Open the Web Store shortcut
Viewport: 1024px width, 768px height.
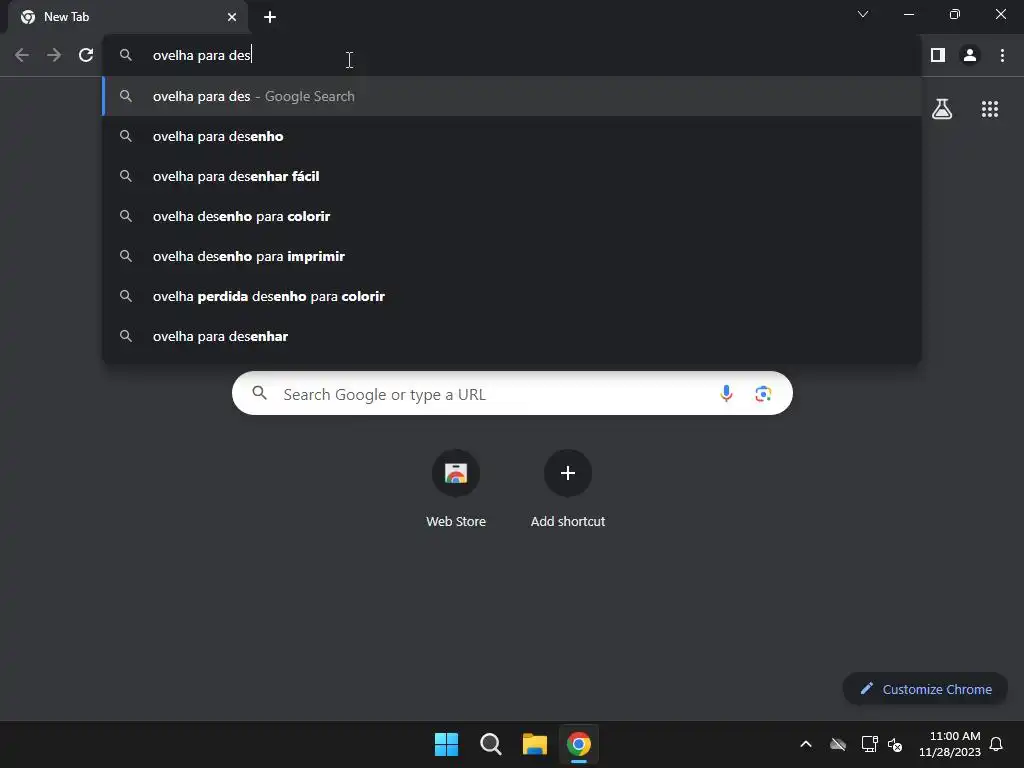click(x=456, y=489)
